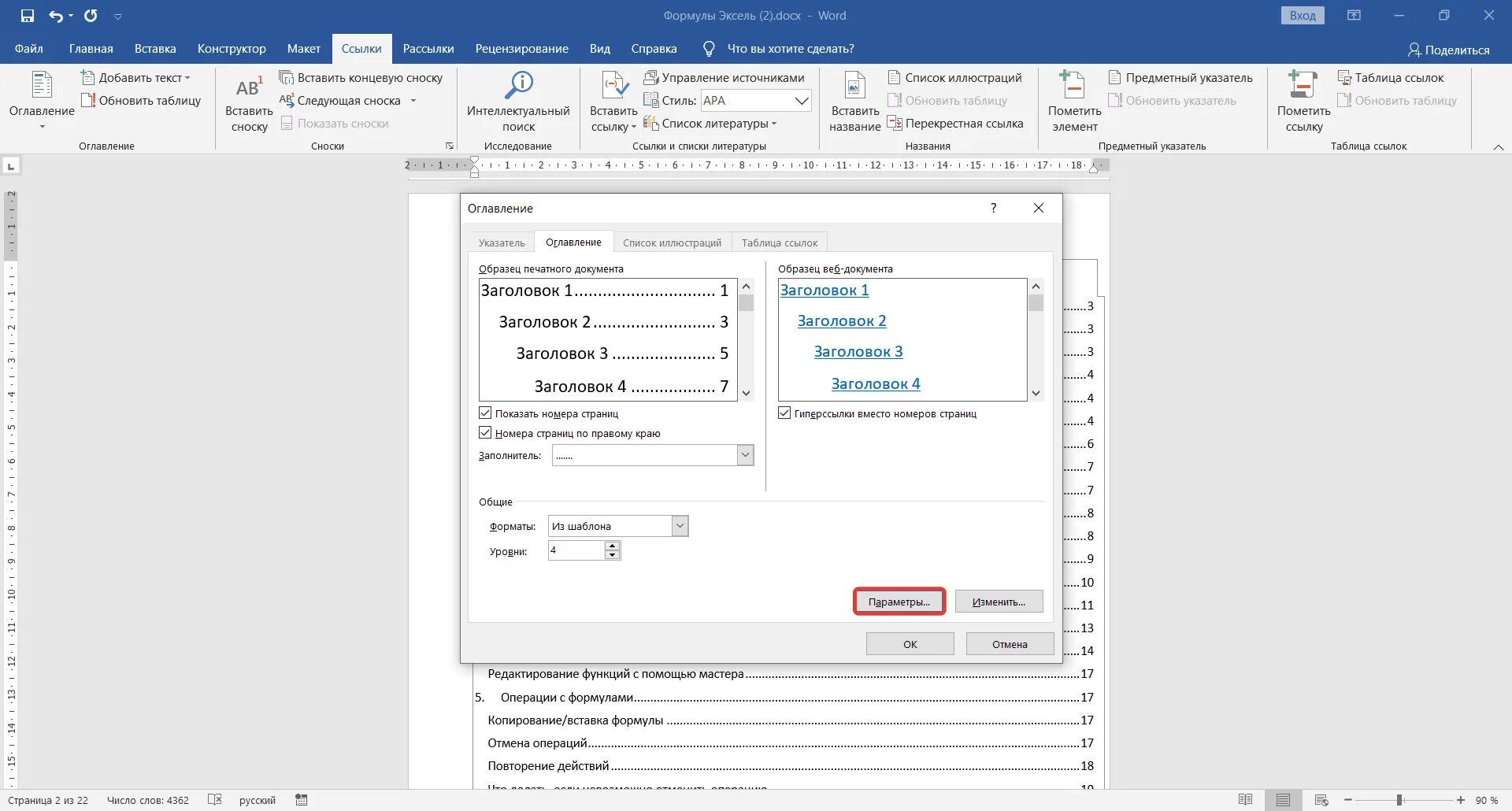Open the Стиль APA dropdown
The image size is (1512, 811).
tap(801, 100)
